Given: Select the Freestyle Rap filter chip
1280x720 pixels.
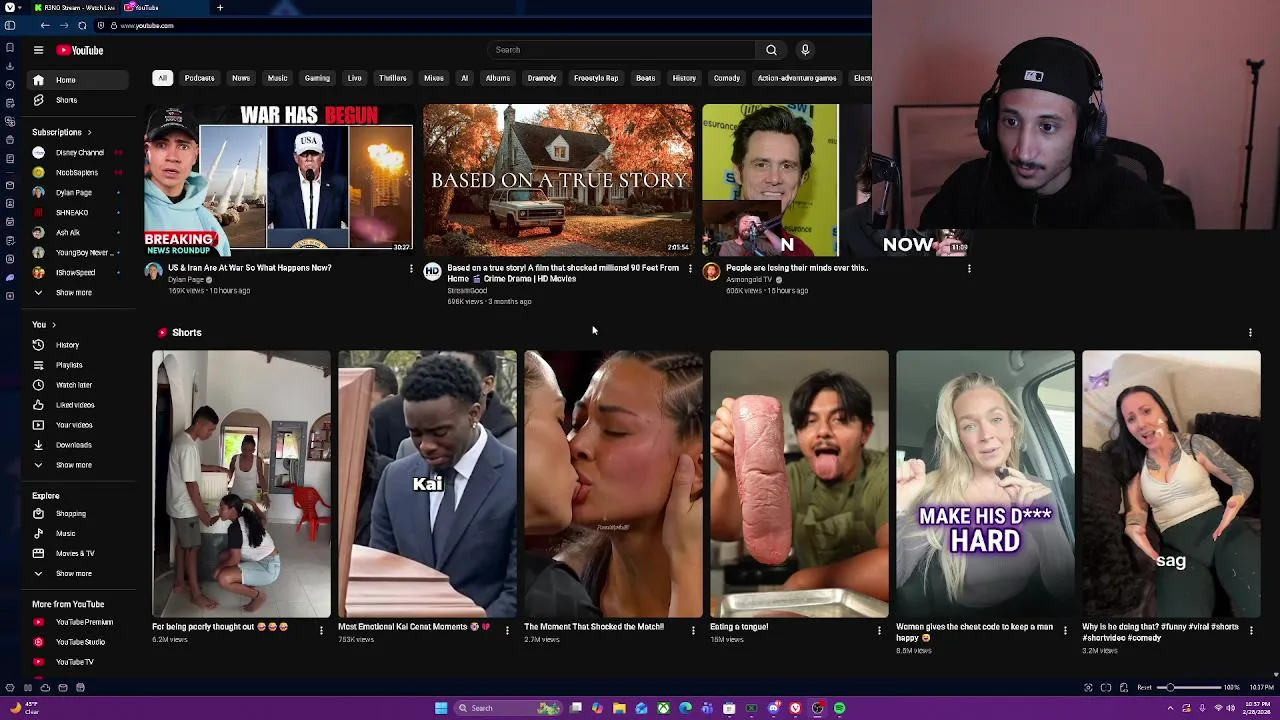Looking at the screenshot, I should pyautogui.click(x=596, y=78).
